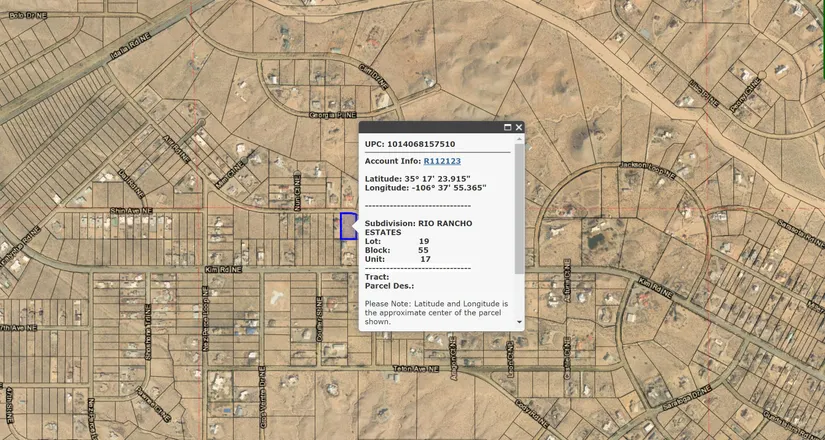Click the popup's dark title bar
Screen dimensions: 825x440
430,128
